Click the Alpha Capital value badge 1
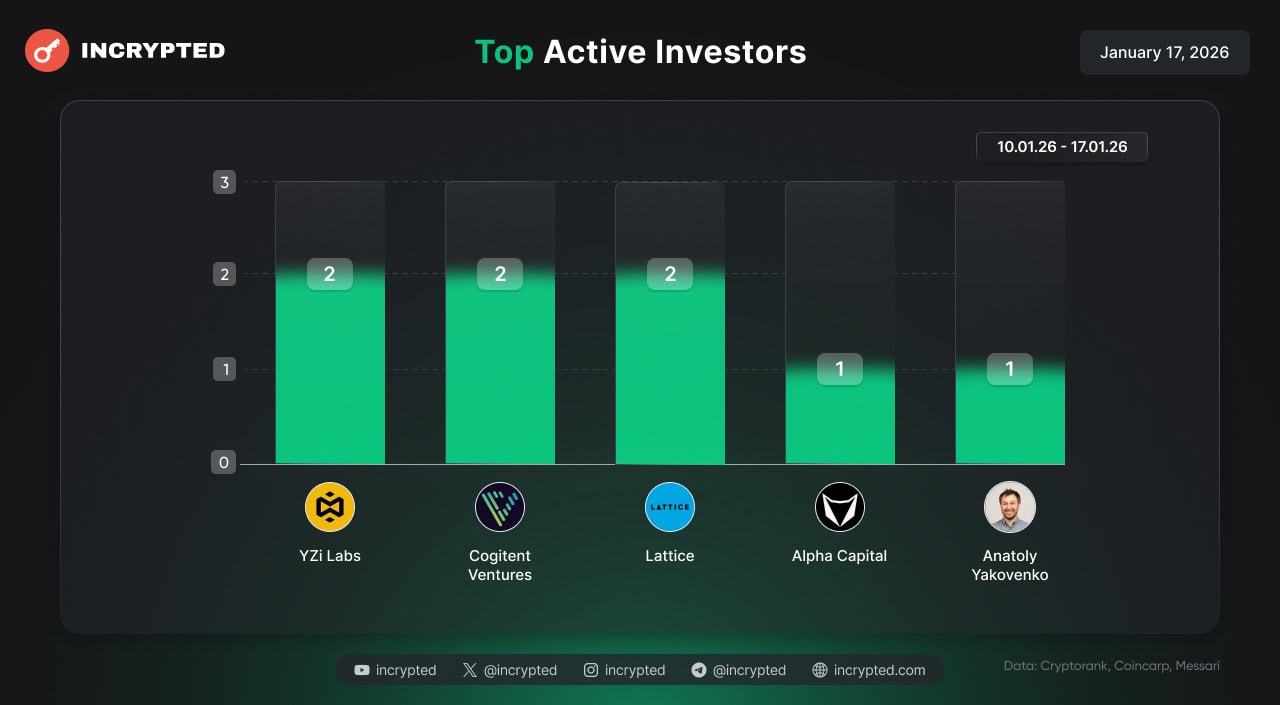This screenshot has height=705, width=1280. point(840,369)
